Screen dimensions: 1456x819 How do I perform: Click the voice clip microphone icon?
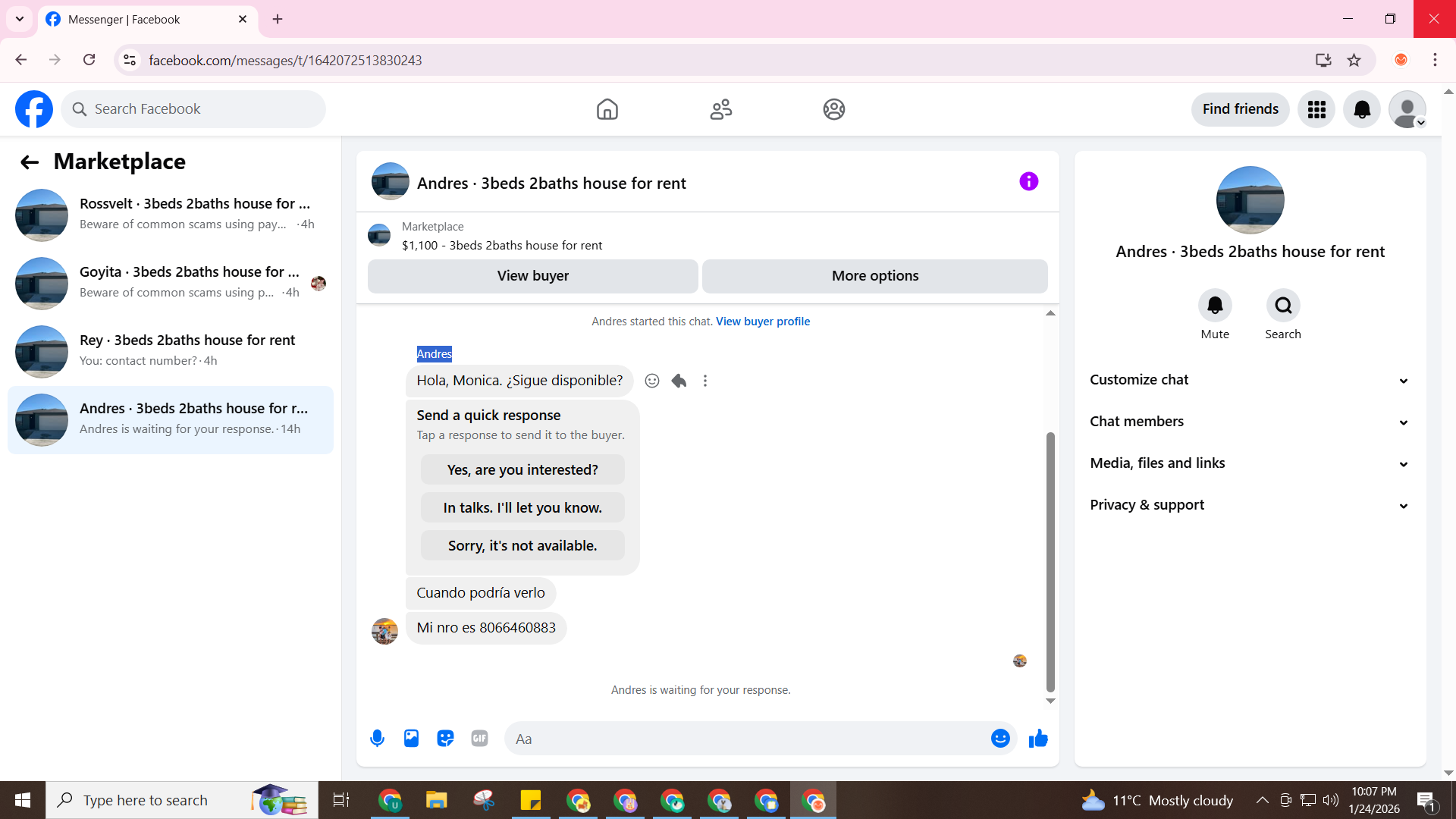(377, 738)
